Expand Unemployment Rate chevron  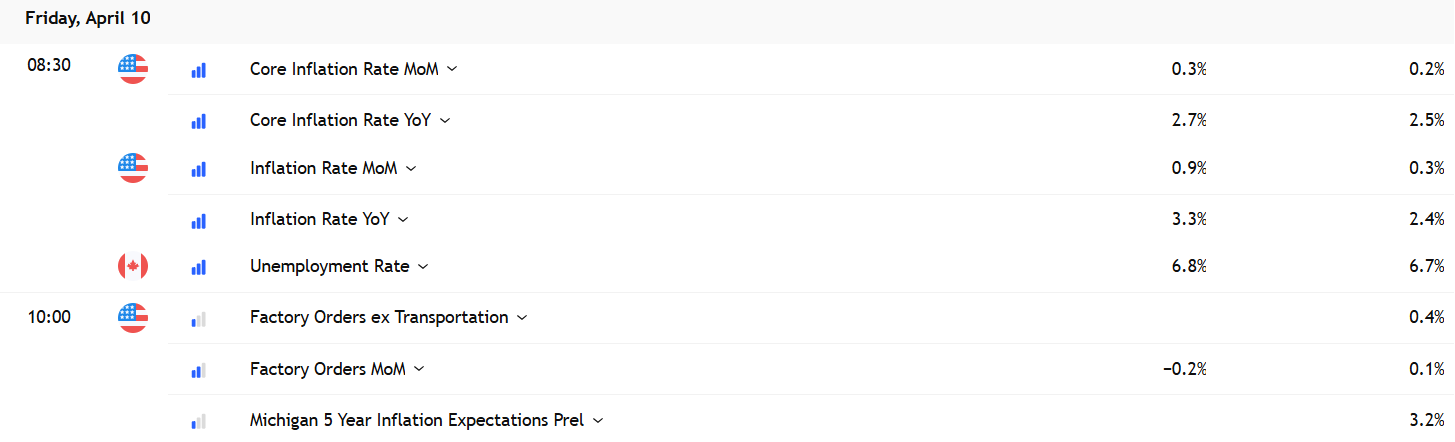coord(423,267)
